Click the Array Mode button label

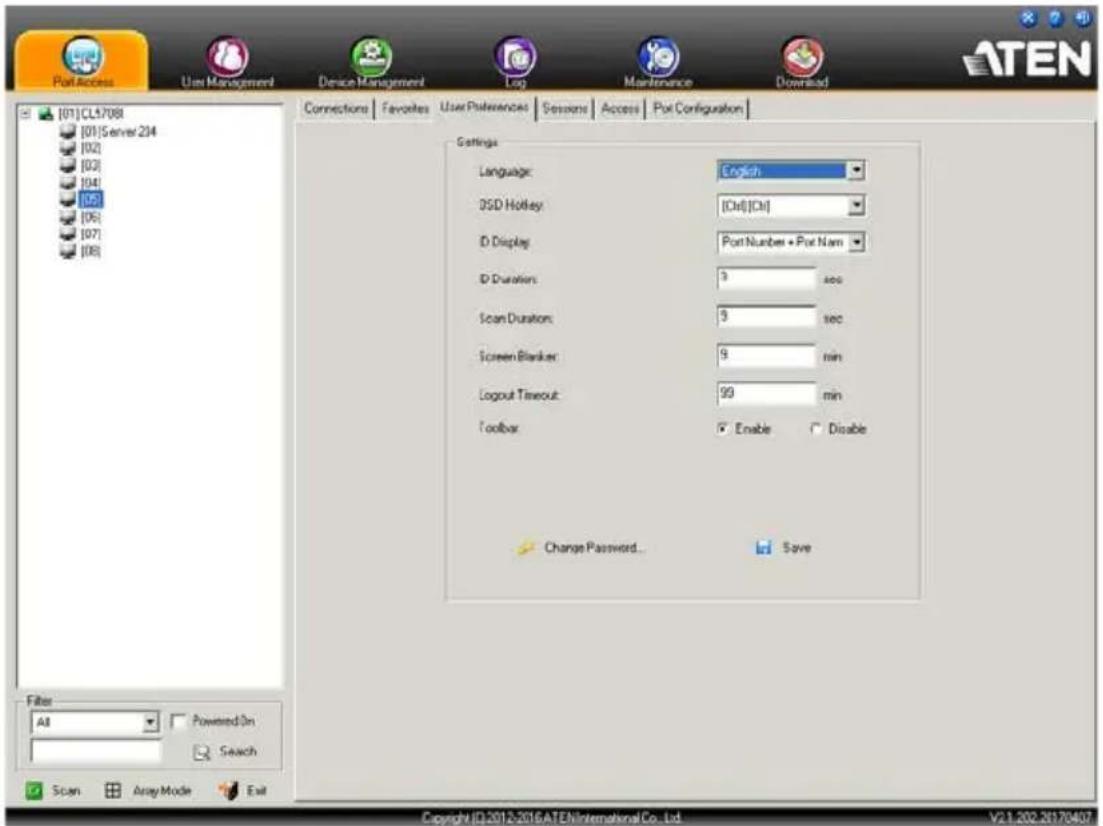[162, 791]
